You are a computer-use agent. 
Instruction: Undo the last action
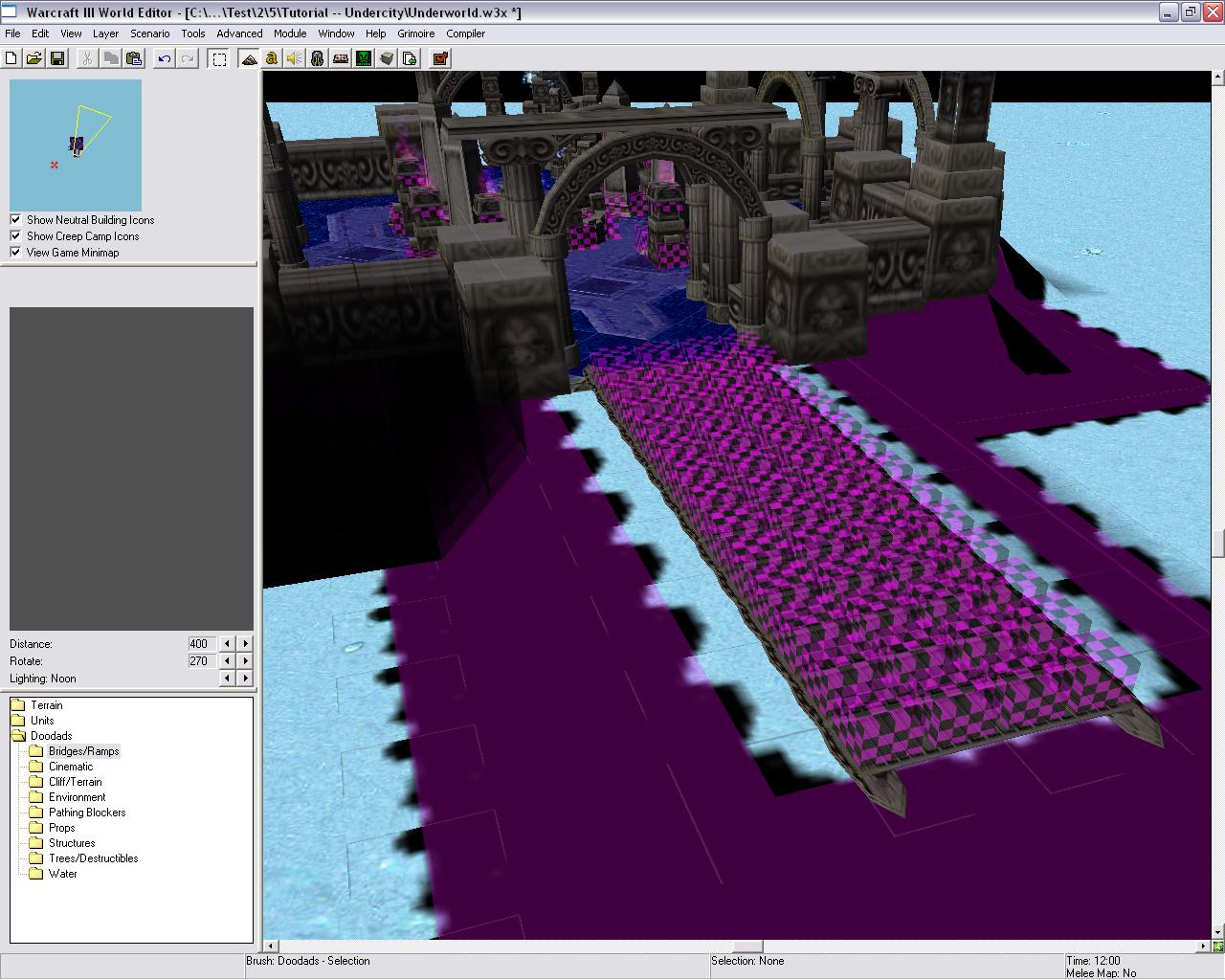[x=165, y=58]
